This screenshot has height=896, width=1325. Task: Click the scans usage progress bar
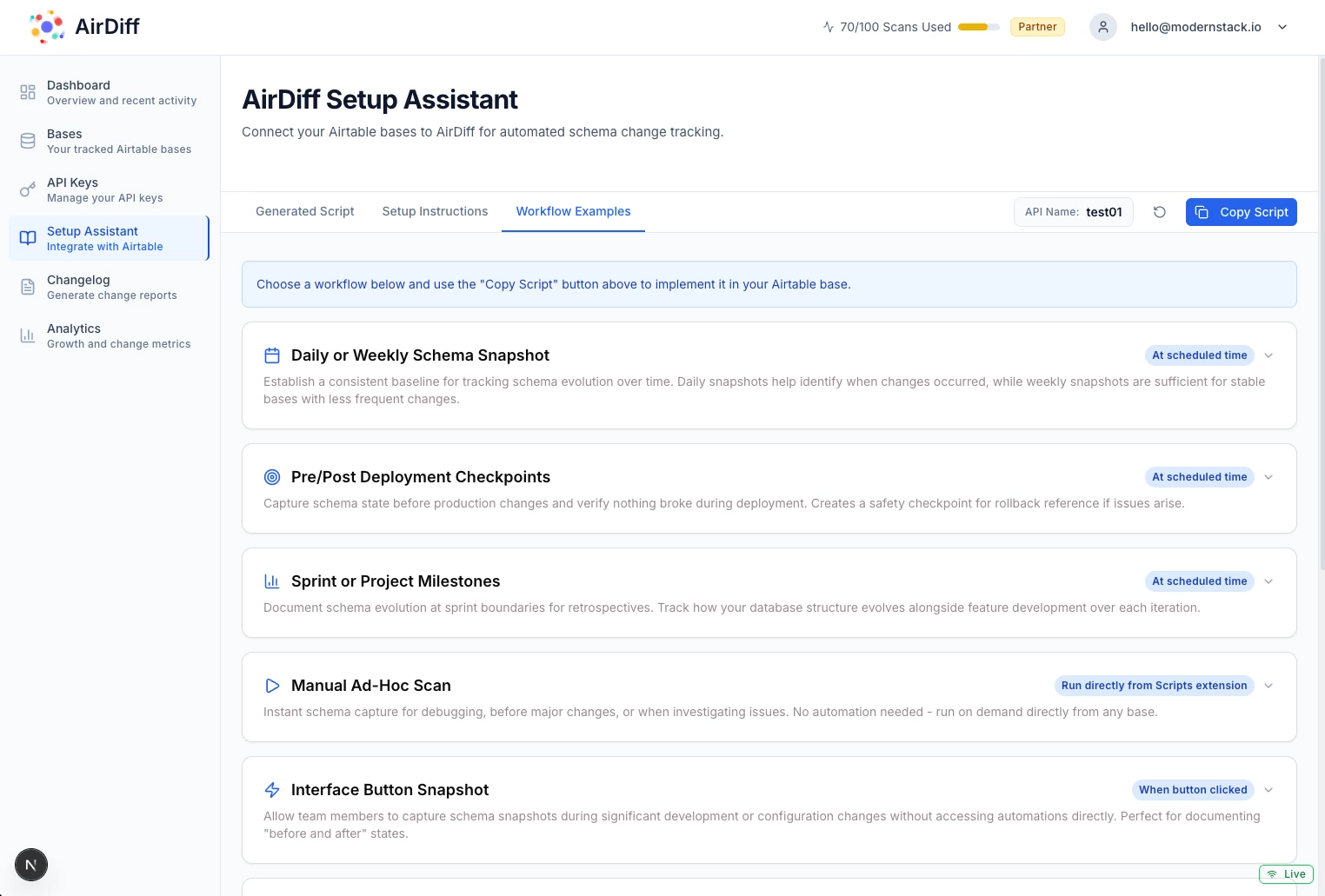pyautogui.click(x=979, y=27)
